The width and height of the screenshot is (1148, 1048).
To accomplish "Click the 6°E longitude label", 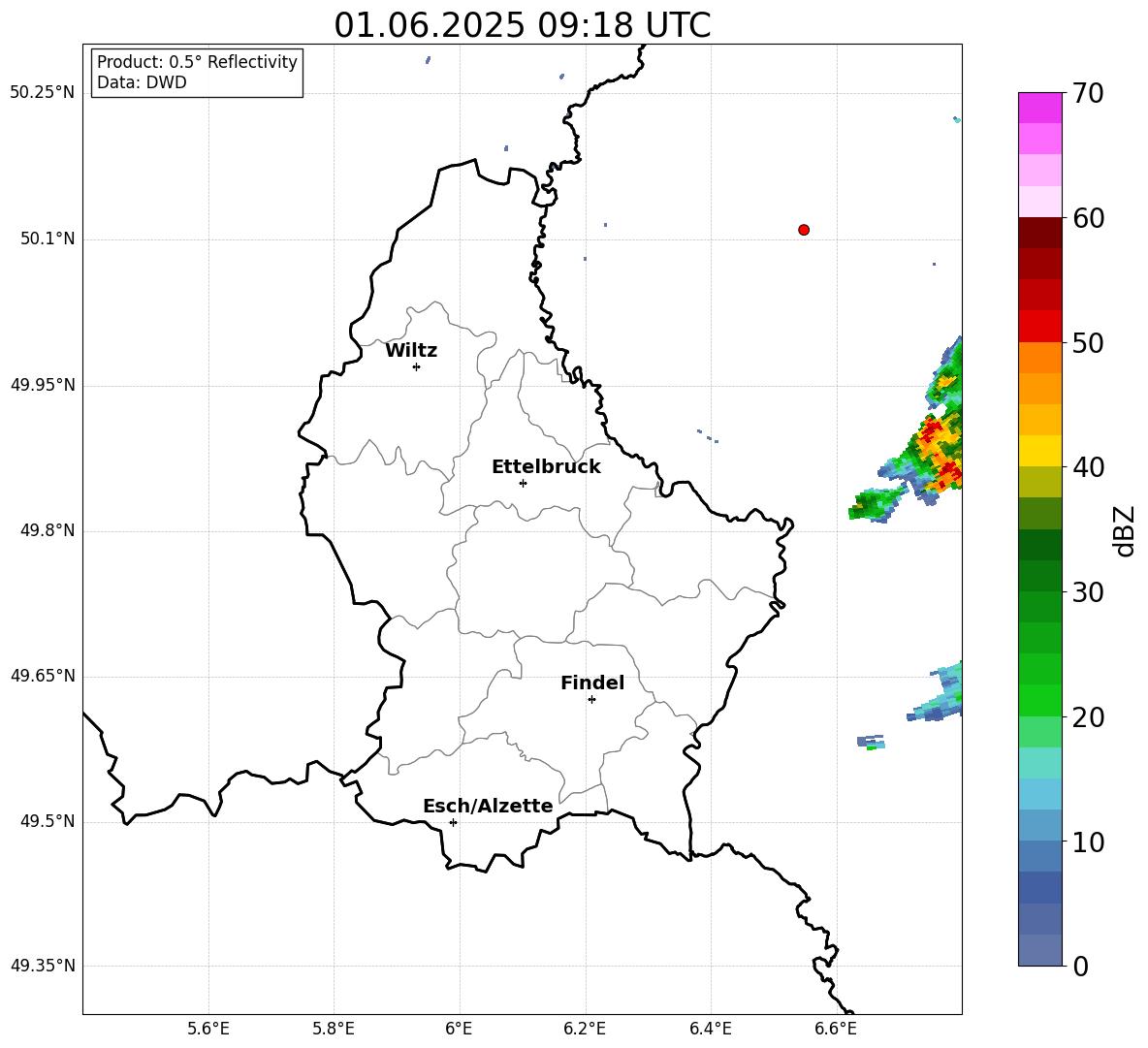I will [x=459, y=1029].
